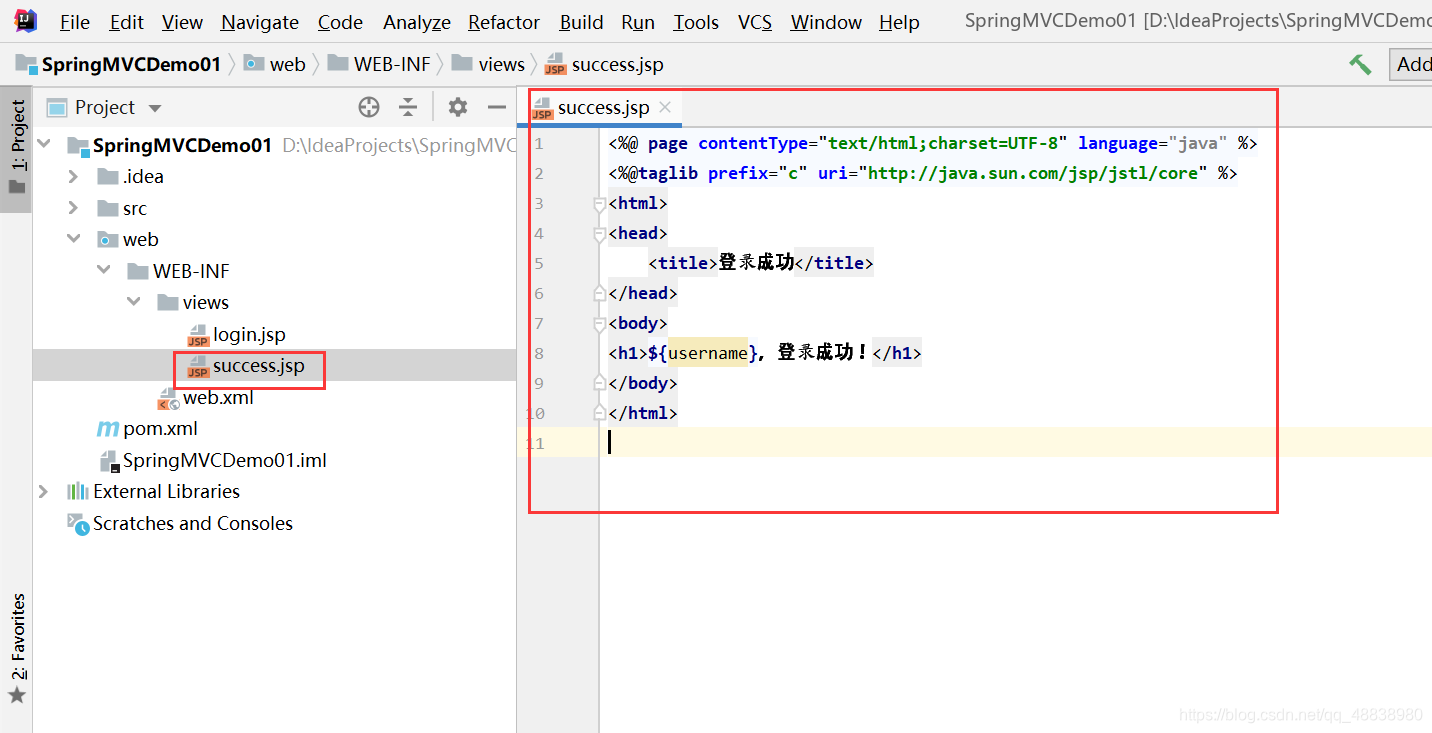1432x733 pixels.
Task: Click the Scratches and Consoles icon
Action: tap(77, 523)
